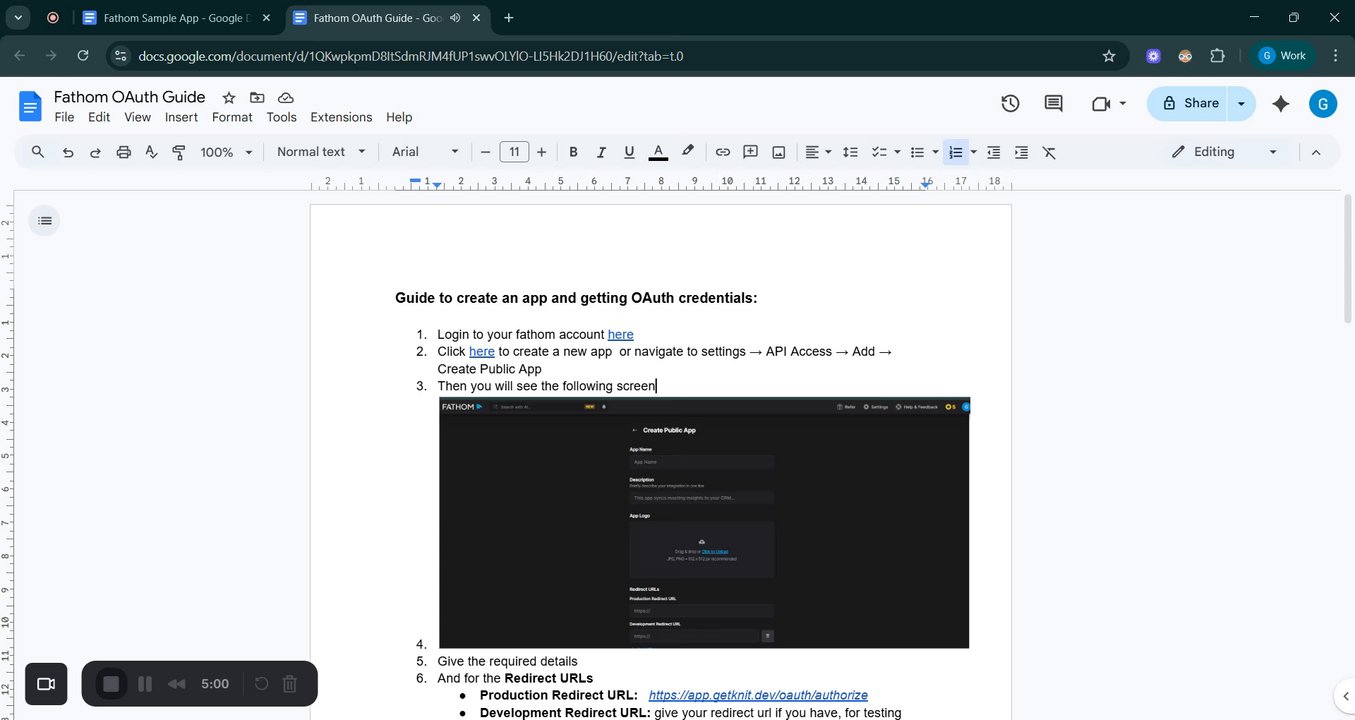Viewport: 1355px width, 720px height.
Task: Toggle the numbered list
Action: [x=955, y=152]
